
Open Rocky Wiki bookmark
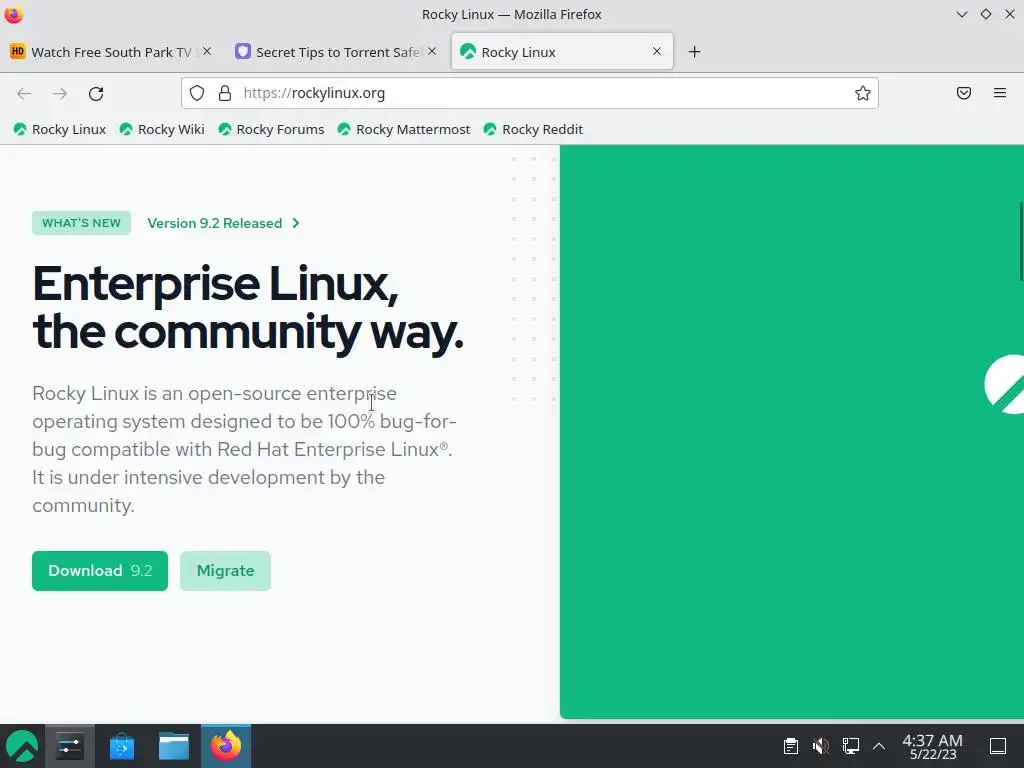coord(162,129)
